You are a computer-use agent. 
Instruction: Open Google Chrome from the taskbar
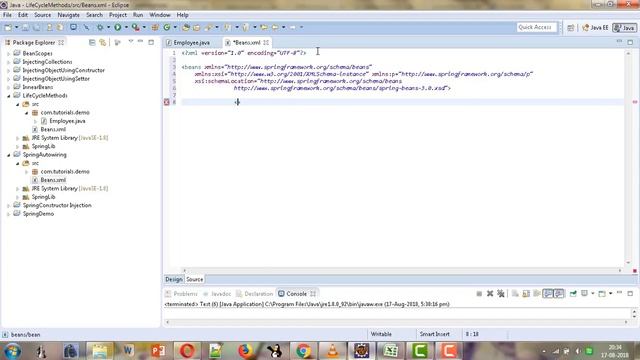coord(303,351)
